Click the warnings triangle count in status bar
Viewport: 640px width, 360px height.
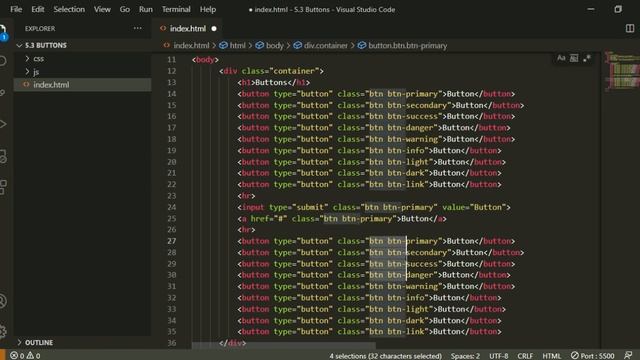click(x=33, y=356)
